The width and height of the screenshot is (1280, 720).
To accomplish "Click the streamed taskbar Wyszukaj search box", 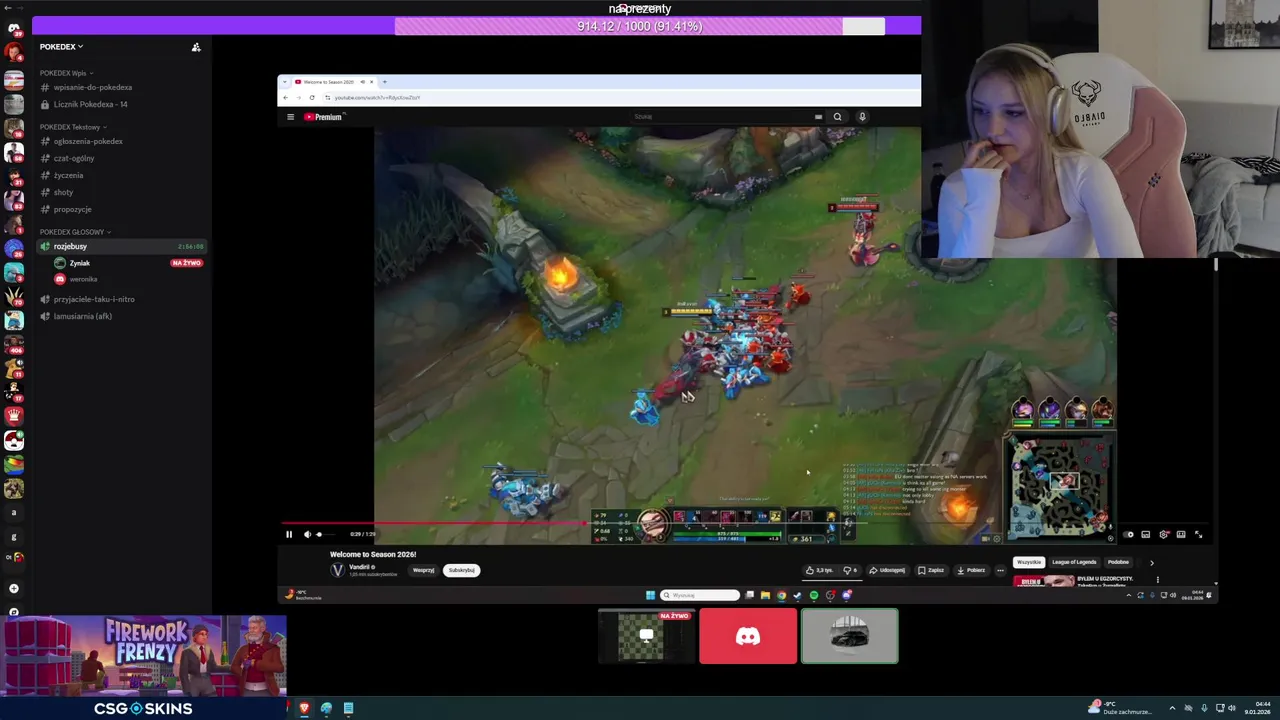I will point(700,595).
